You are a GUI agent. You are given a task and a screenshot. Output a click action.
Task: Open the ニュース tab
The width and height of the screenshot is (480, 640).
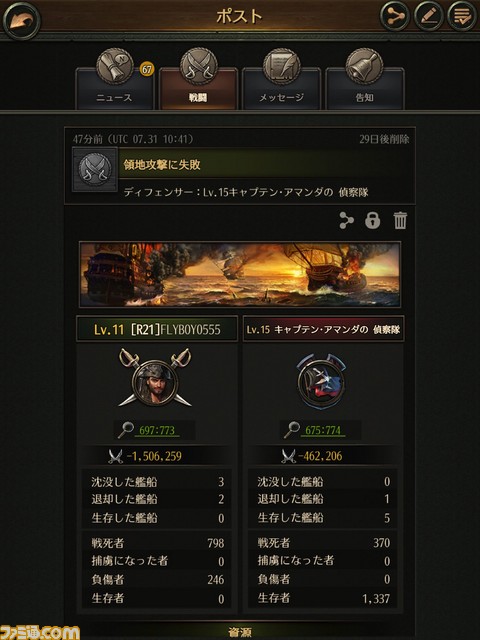coord(115,79)
